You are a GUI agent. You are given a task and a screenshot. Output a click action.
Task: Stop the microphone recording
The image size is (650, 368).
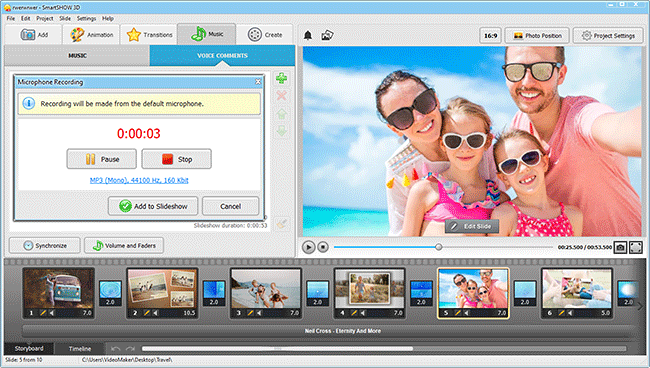[x=177, y=159]
